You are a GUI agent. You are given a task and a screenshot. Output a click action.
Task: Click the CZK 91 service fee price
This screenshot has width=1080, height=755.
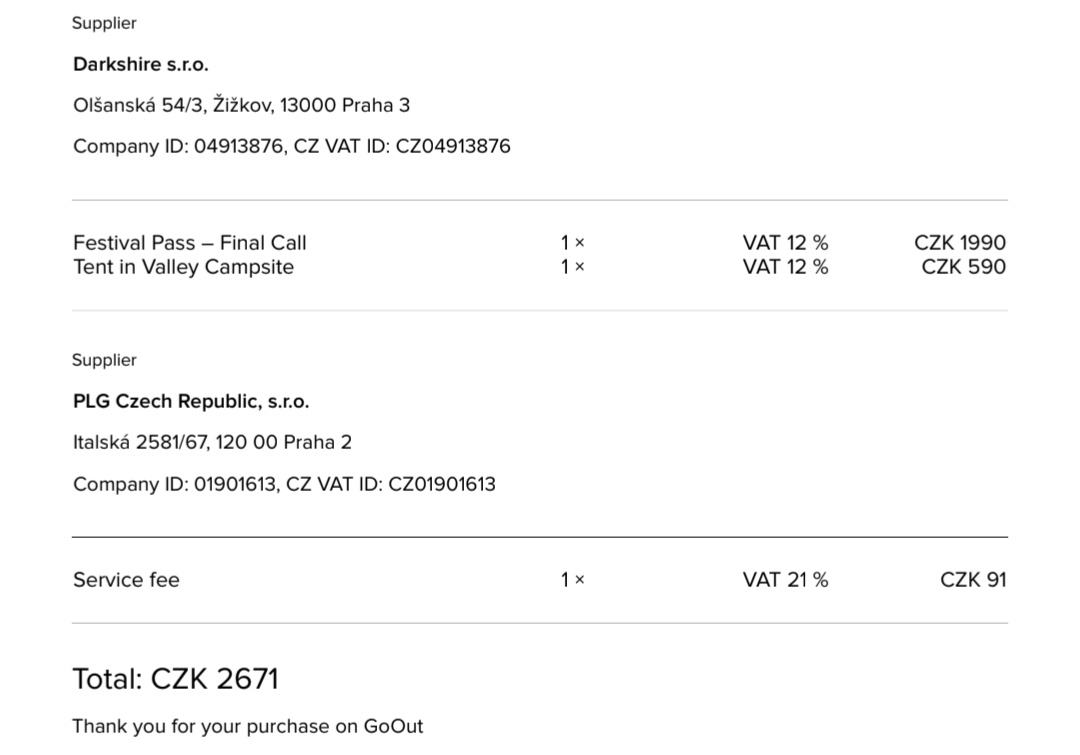(x=973, y=580)
